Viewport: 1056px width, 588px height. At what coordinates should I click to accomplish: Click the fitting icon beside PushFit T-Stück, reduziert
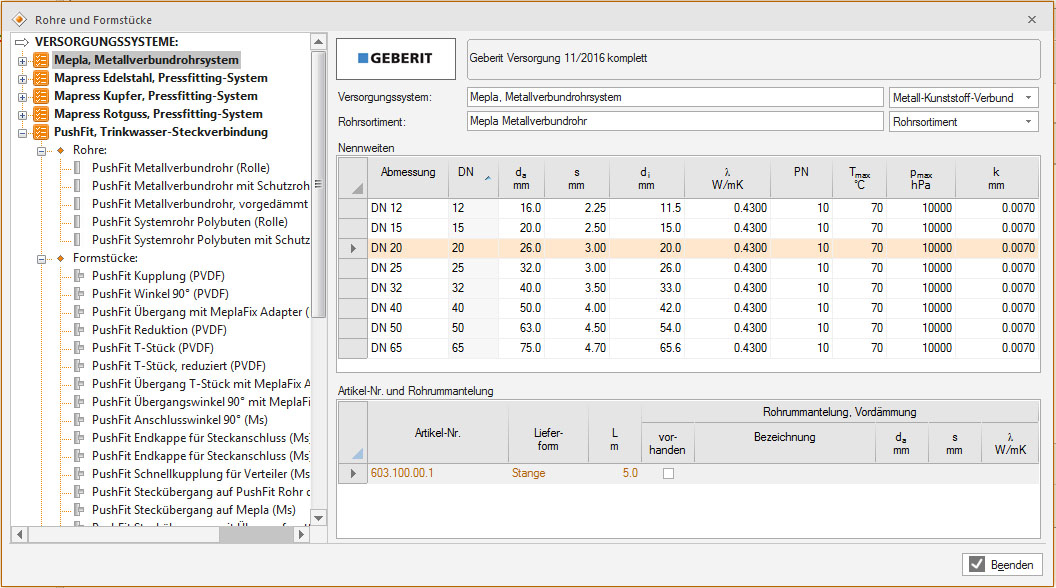(x=79, y=366)
